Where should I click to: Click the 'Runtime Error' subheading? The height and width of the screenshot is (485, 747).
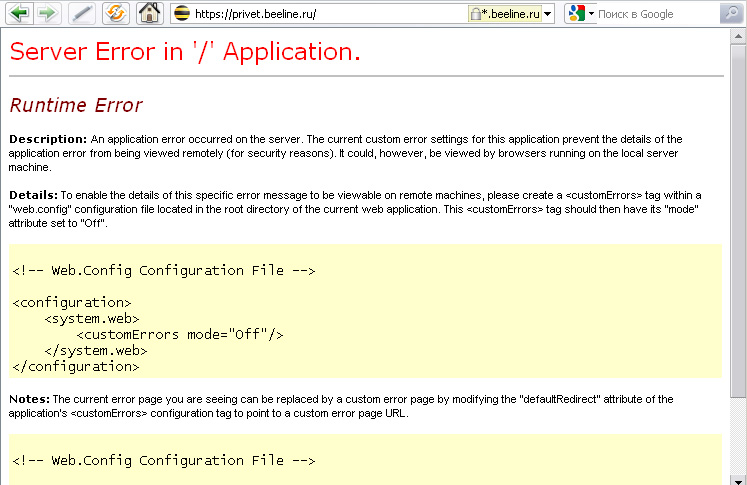pos(76,105)
